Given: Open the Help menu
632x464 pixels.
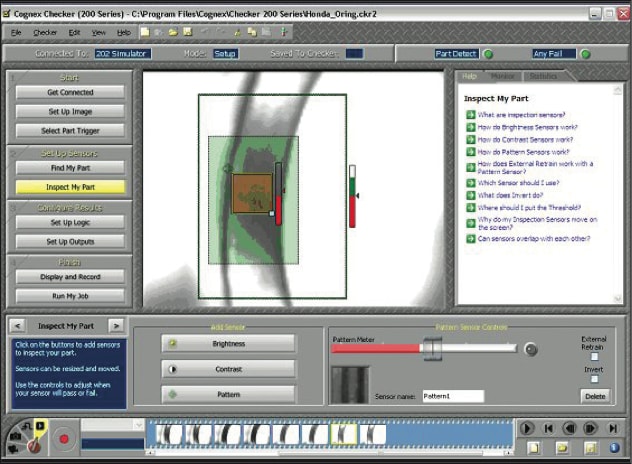Looking at the screenshot, I should (x=124, y=33).
